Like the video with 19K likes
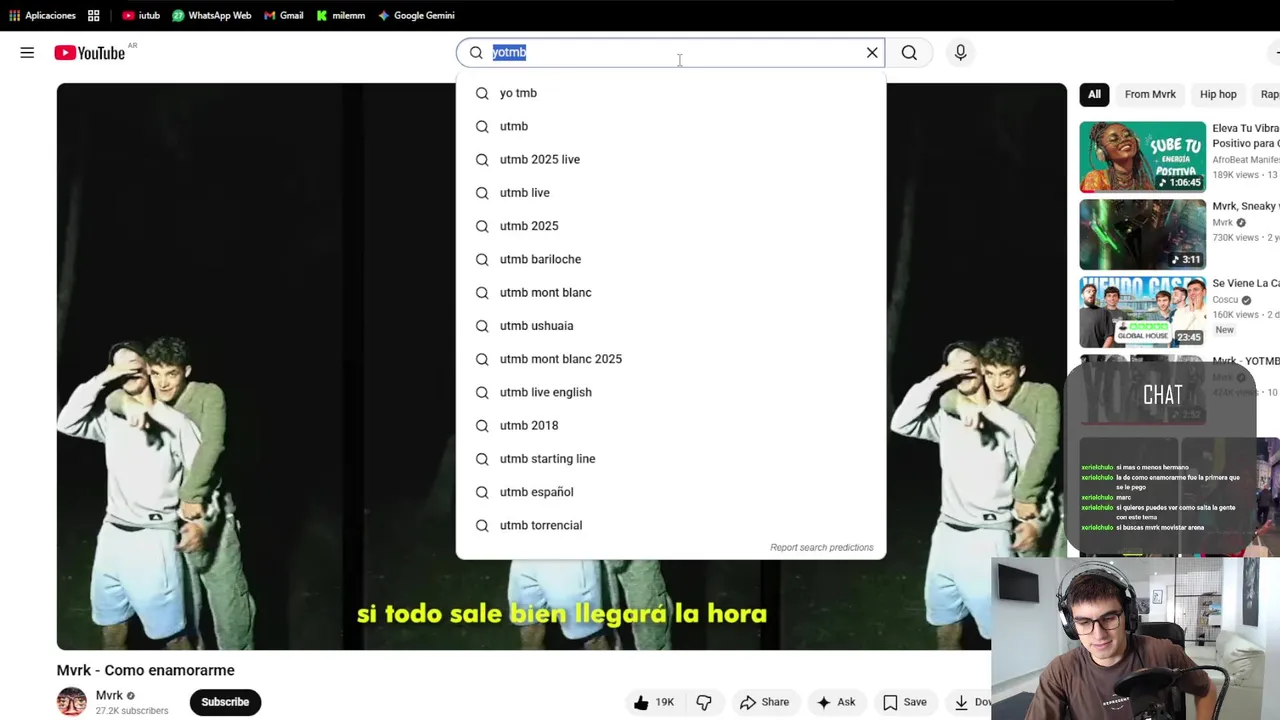 point(653,702)
